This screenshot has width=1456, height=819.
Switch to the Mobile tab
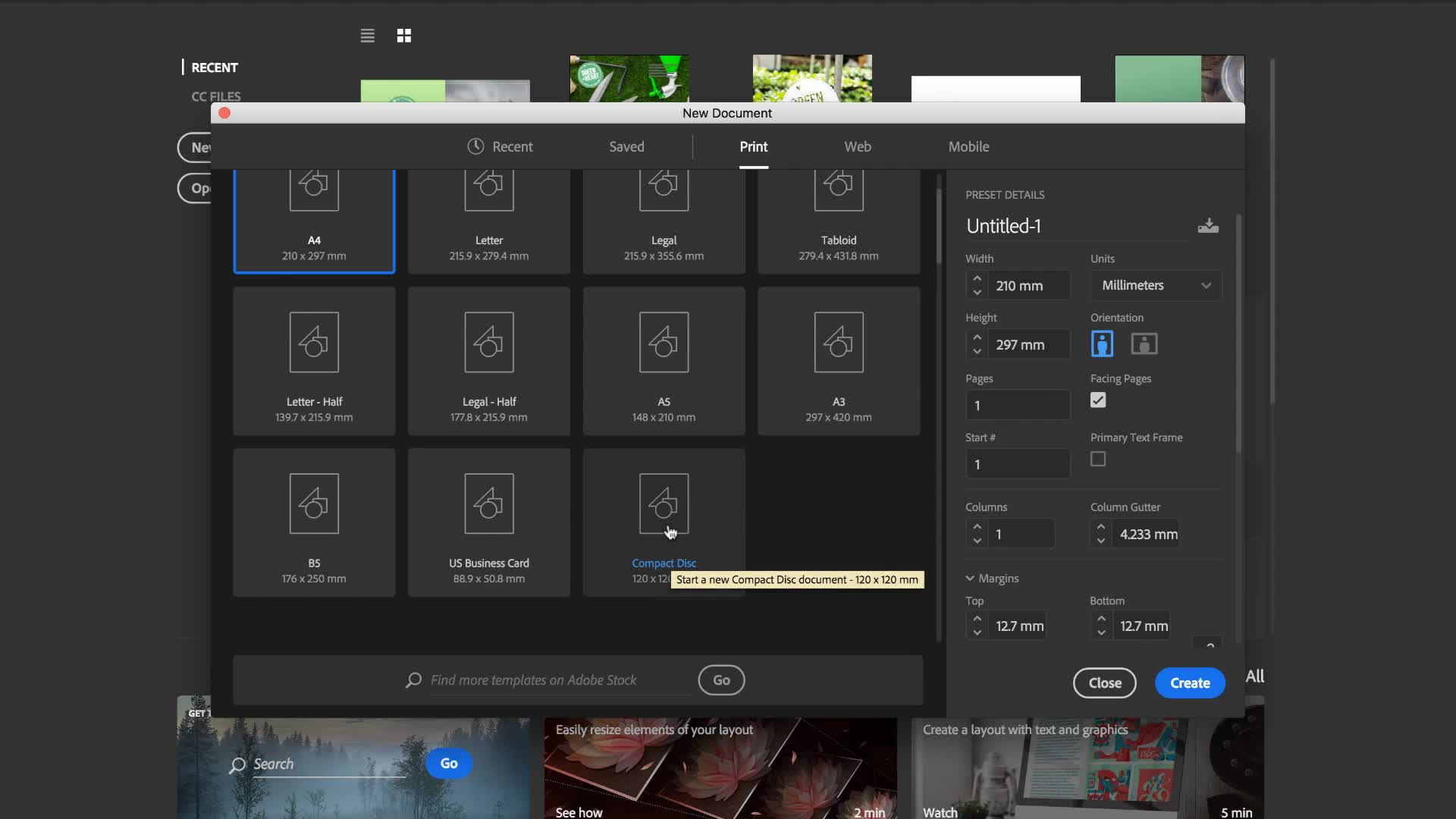[968, 146]
